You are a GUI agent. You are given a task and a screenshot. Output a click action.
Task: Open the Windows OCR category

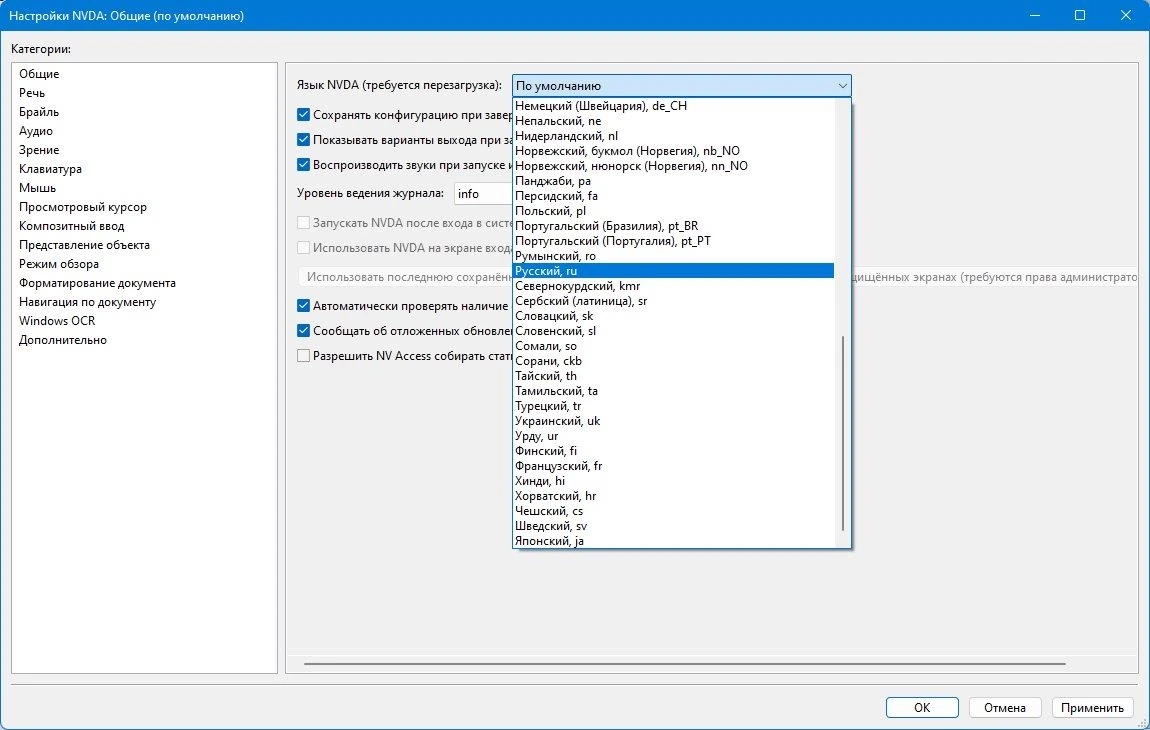point(57,322)
